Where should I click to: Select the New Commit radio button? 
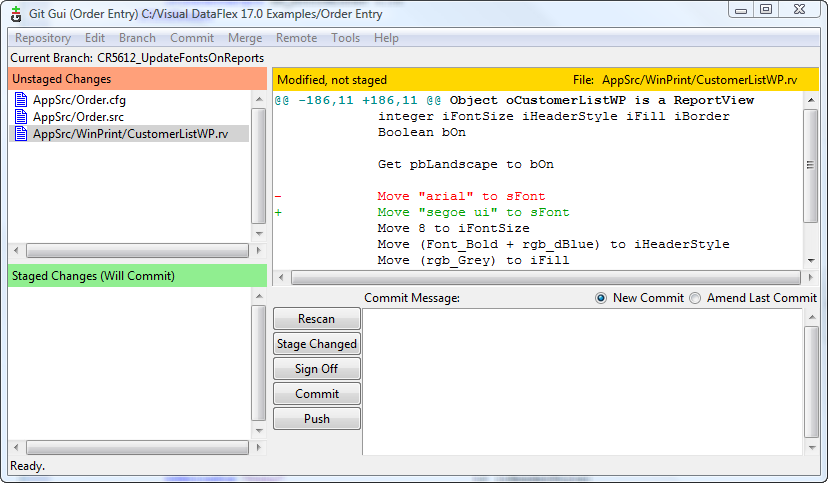click(x=601, y=298)
